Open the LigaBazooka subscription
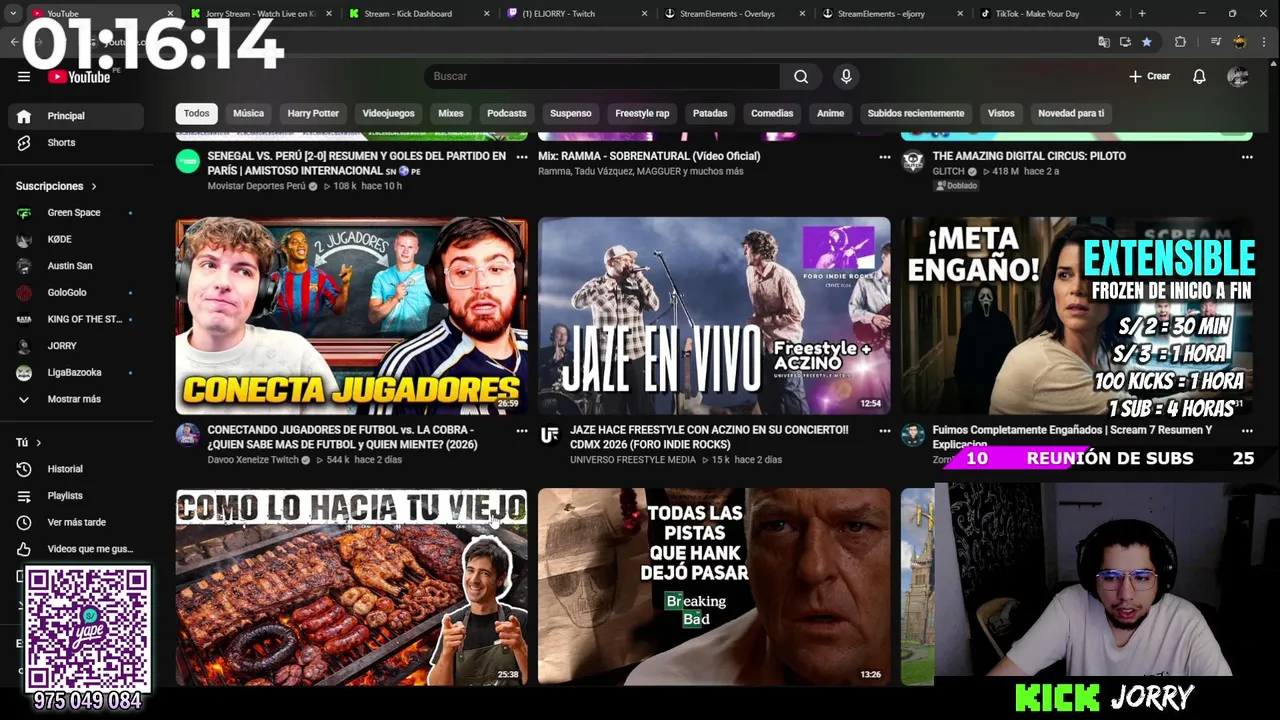 pos(76,372)
